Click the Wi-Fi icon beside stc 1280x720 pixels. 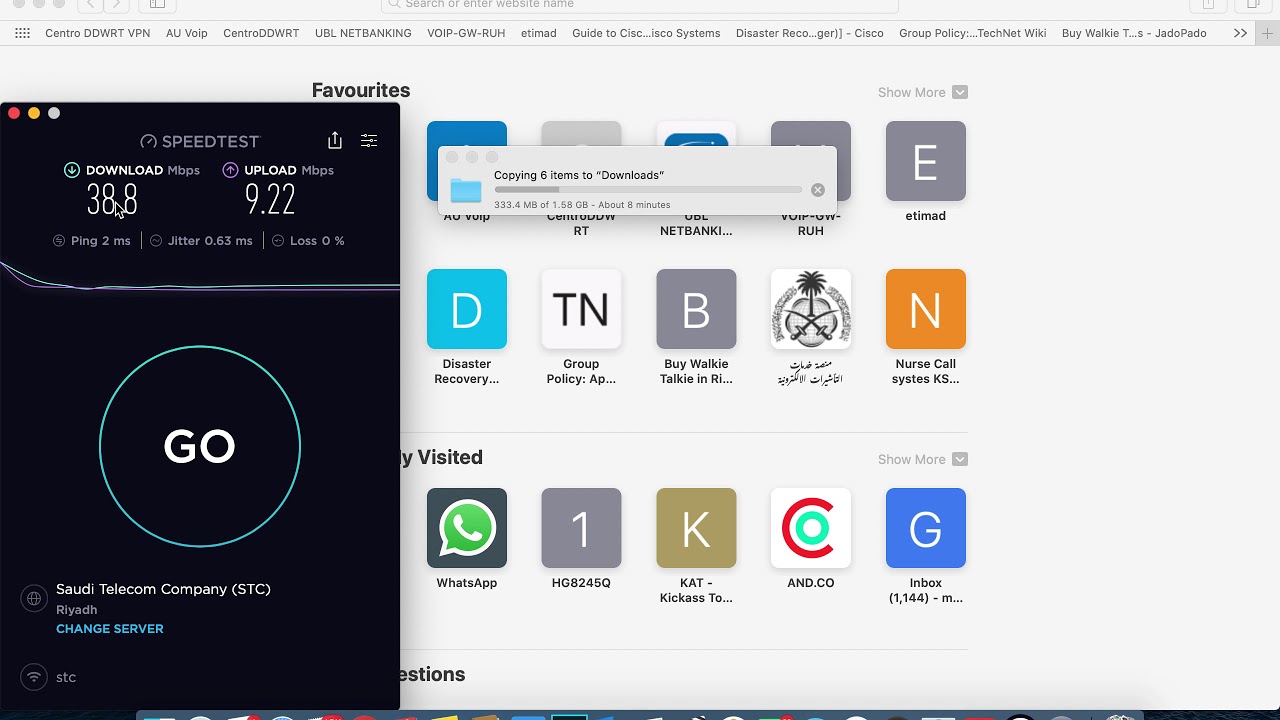coord(34,677)
